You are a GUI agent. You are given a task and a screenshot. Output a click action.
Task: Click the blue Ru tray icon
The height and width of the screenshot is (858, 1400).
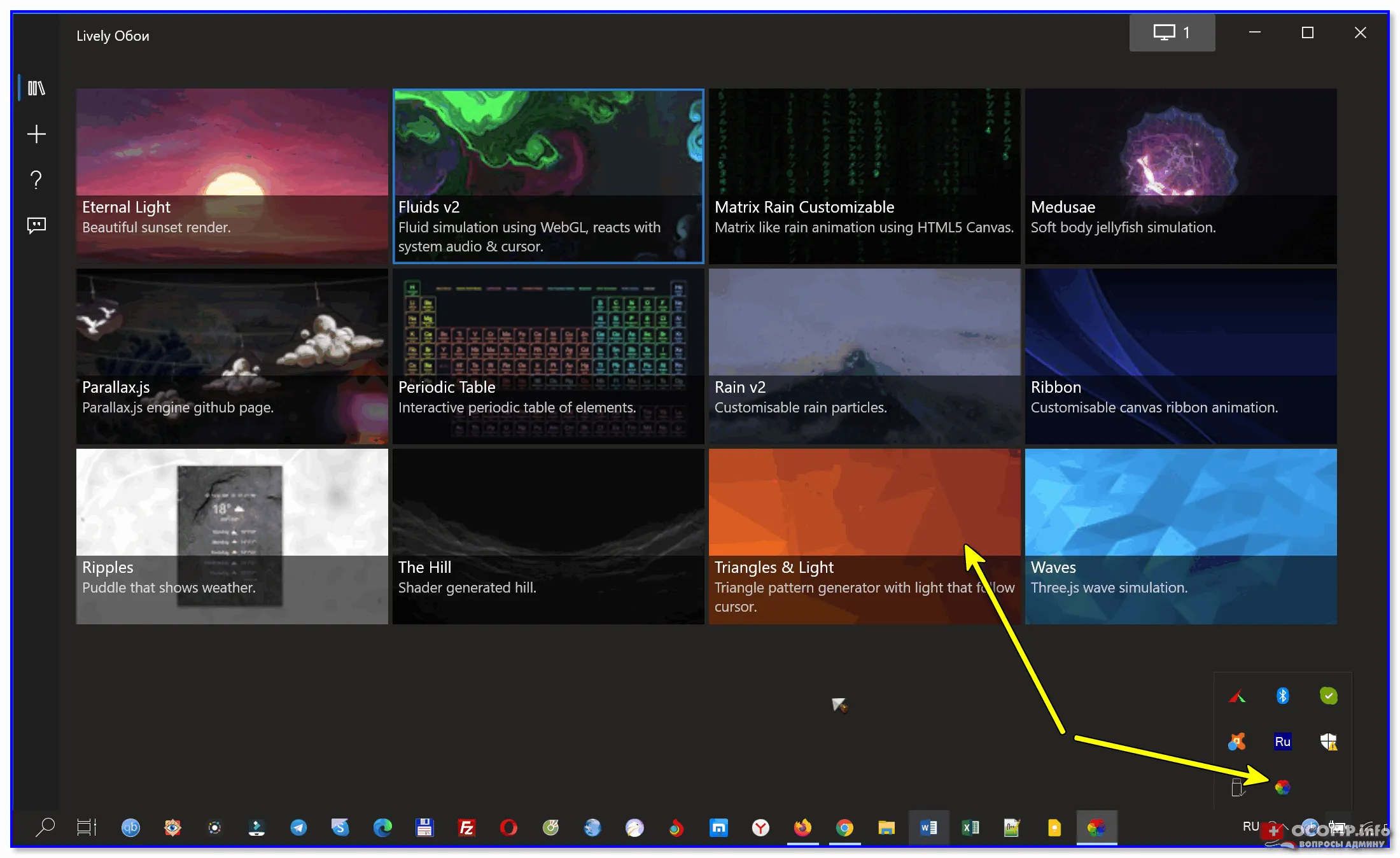(1282, 742)
